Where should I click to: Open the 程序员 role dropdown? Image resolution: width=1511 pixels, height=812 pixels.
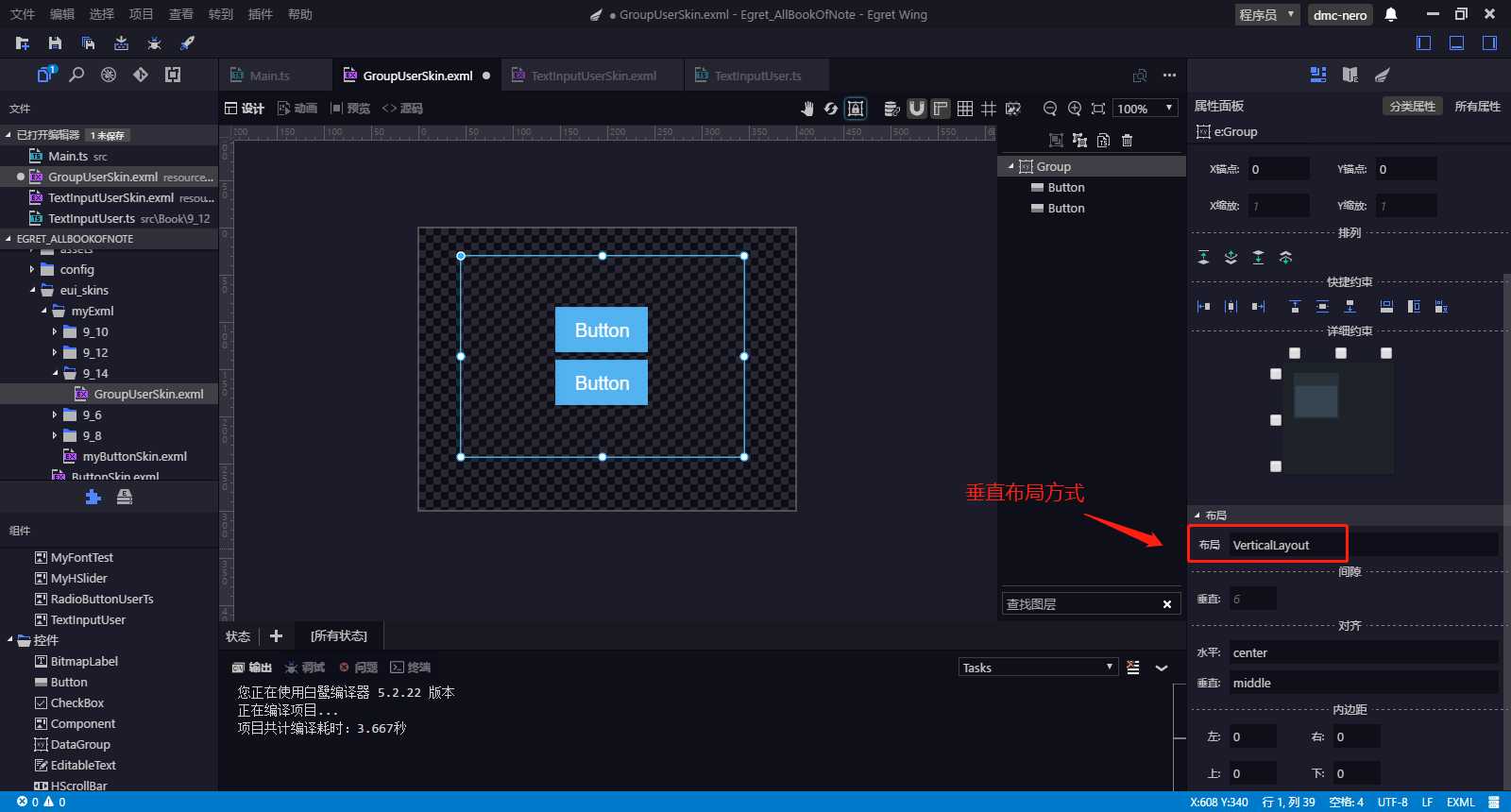(1267, 14)
